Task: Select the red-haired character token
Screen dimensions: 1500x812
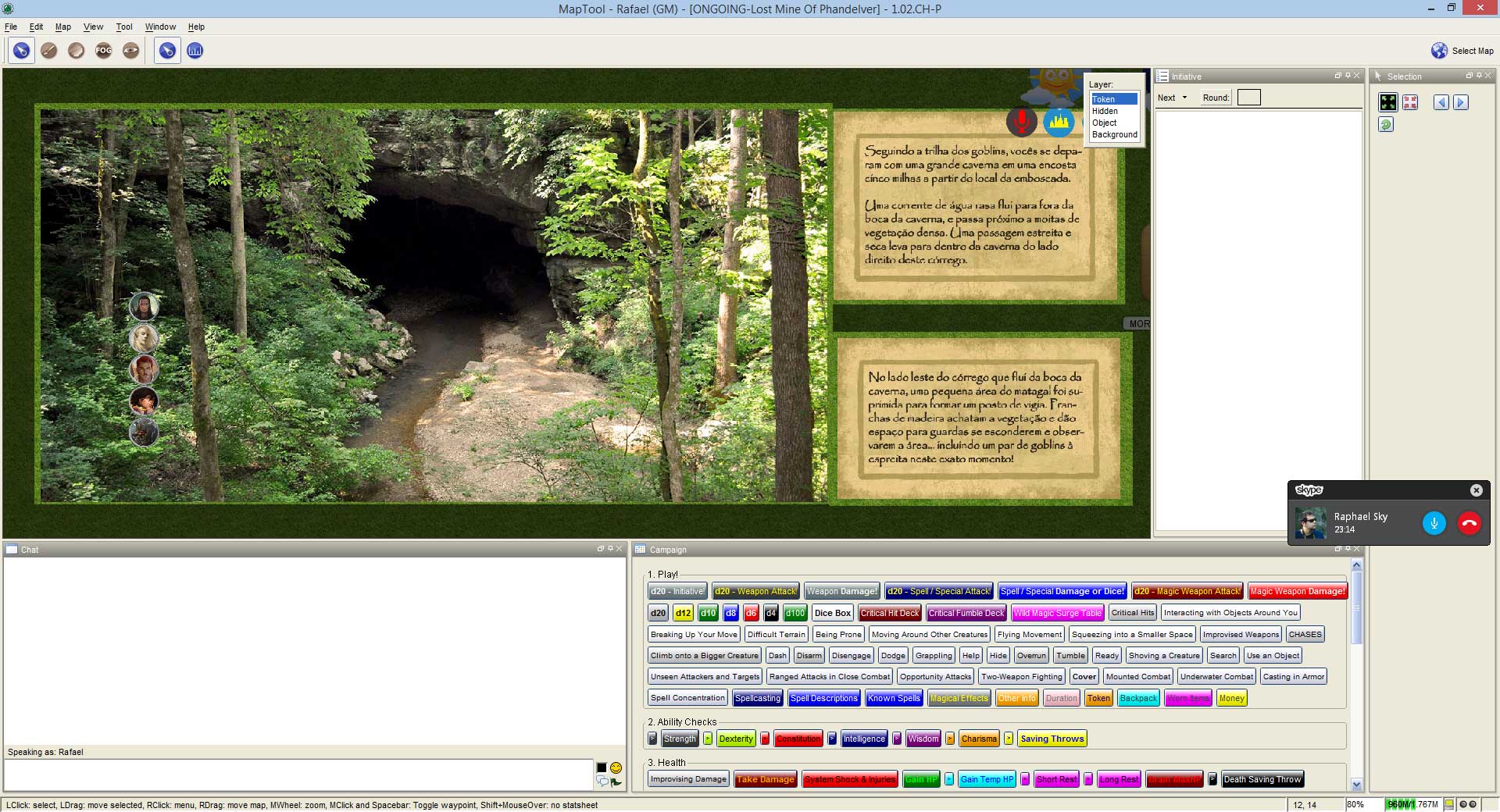Action: 144,369
